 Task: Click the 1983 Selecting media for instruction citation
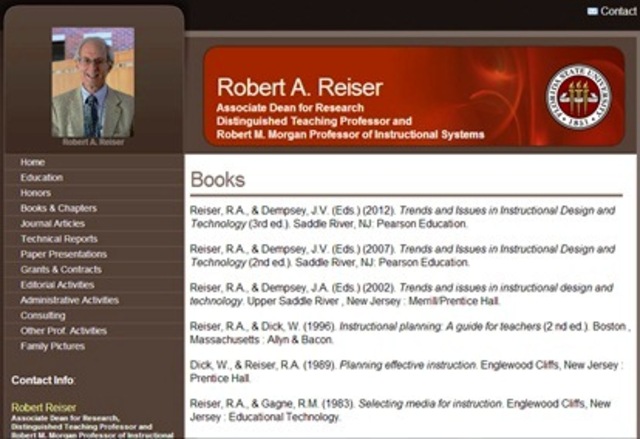400,410
